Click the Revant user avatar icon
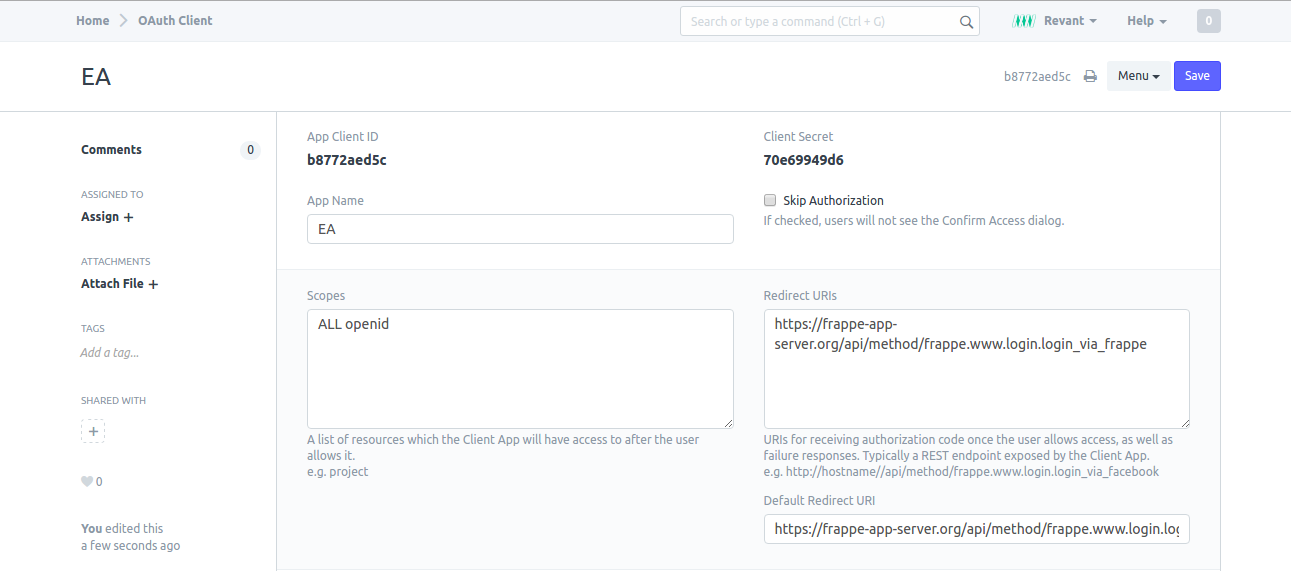Screen dimensions: 1291x571 click(x=1023, y=21)
